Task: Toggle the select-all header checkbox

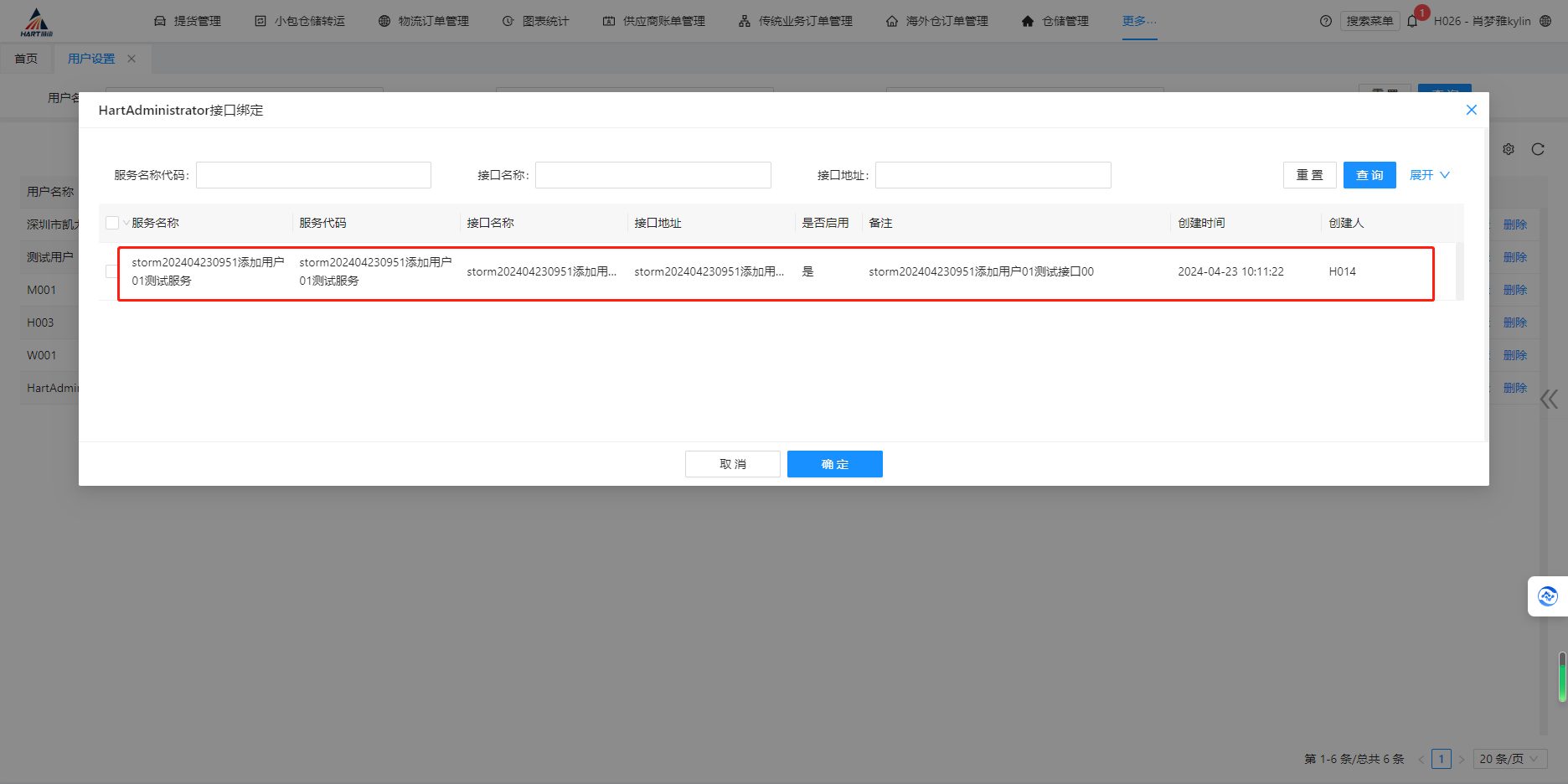Action: [x=112, y=223]
